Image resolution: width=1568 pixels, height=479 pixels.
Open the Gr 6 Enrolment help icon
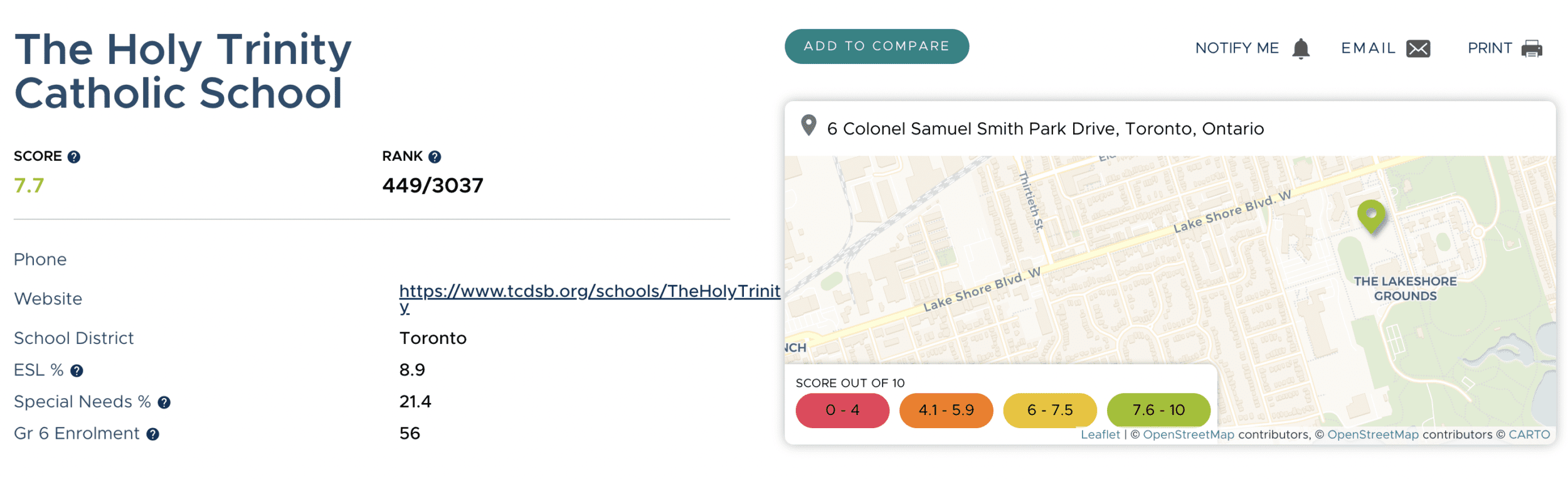tap(152, 434)
